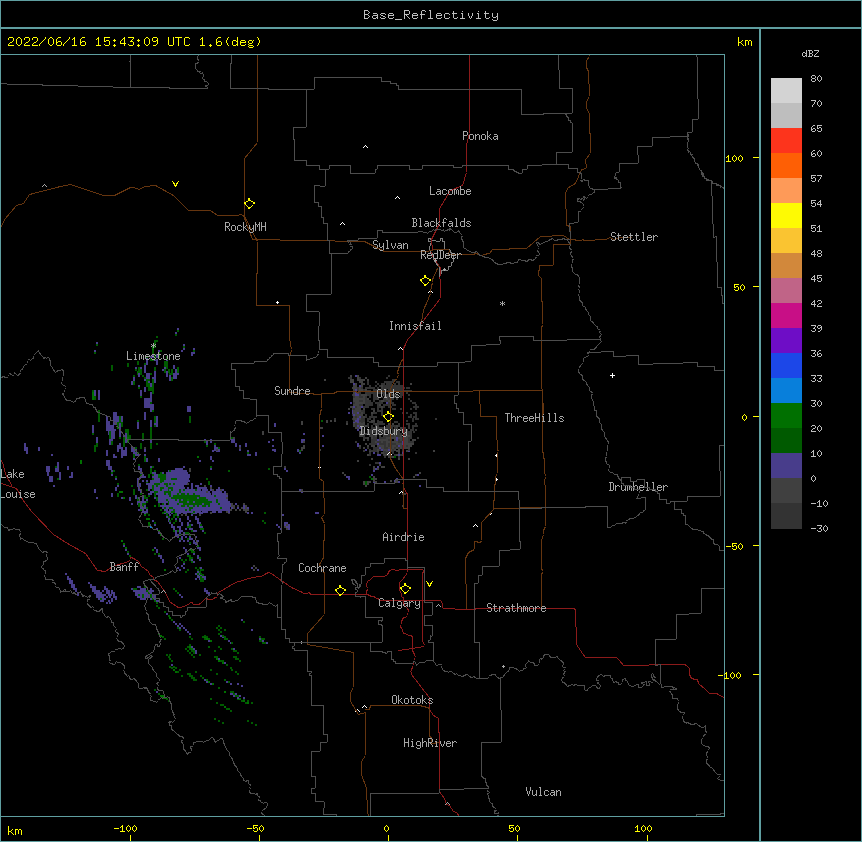This screenshot has height=842, width=862.
Task: Click the yellow station marker south of RedDeer
Action: tap(425, 281)
